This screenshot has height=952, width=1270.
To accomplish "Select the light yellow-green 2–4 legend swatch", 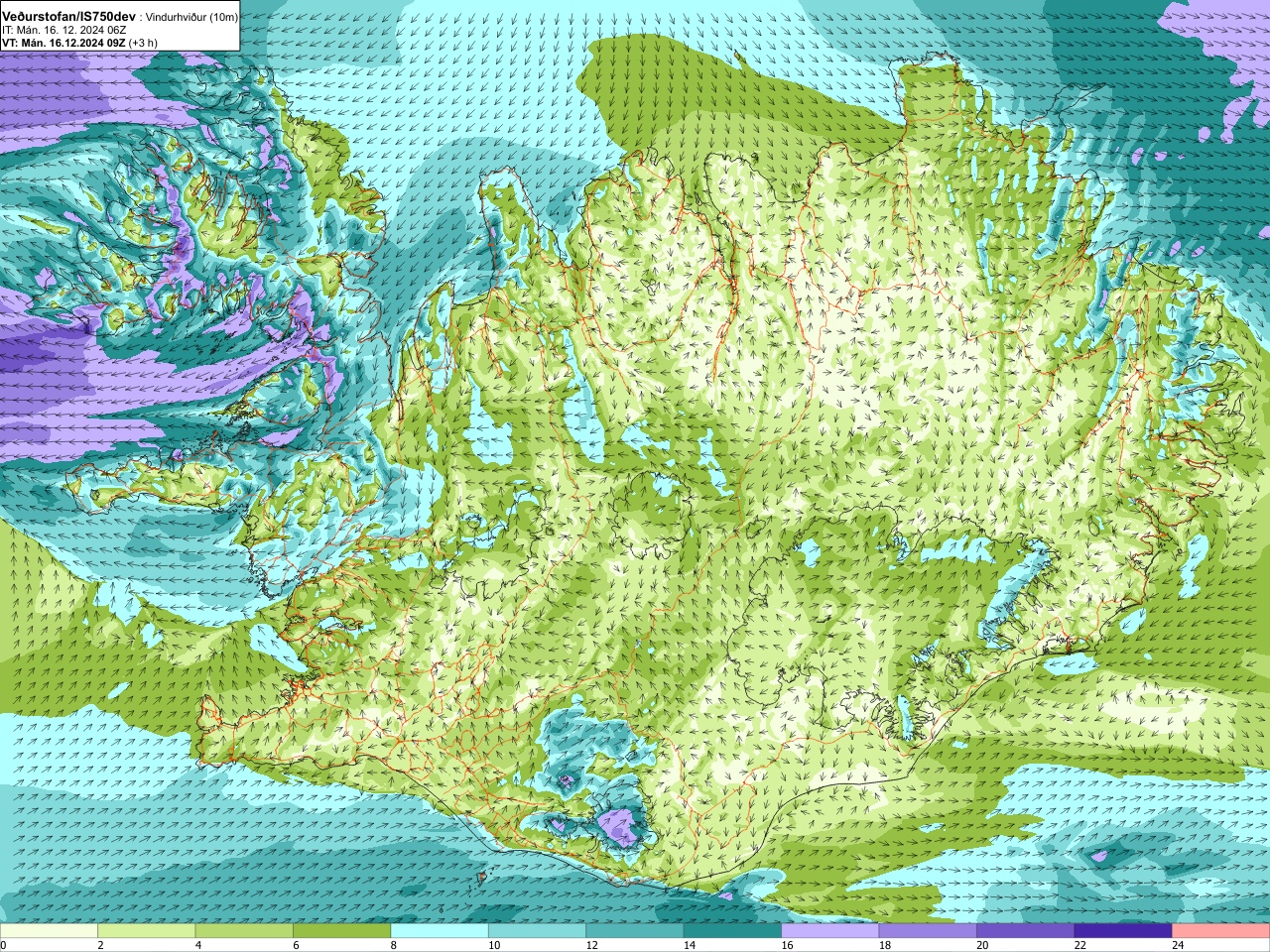I will pos(146,931).
